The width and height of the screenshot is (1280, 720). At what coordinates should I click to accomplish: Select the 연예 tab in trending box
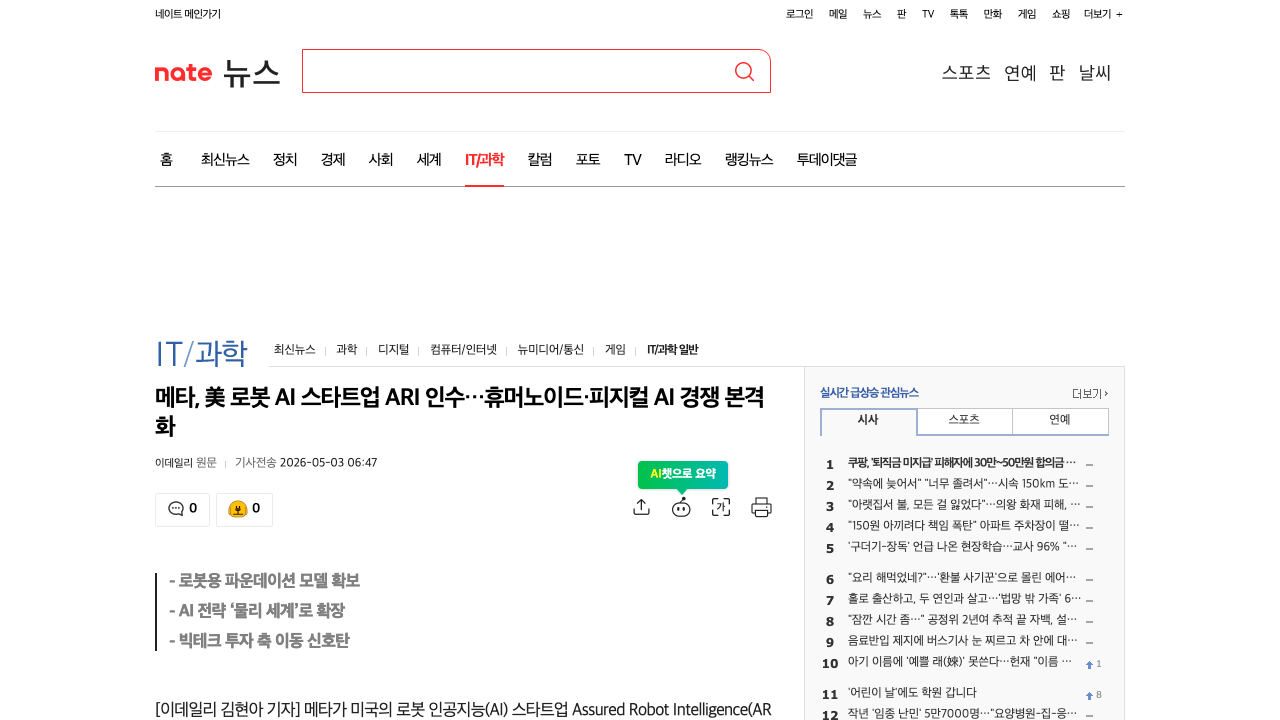1060,421
